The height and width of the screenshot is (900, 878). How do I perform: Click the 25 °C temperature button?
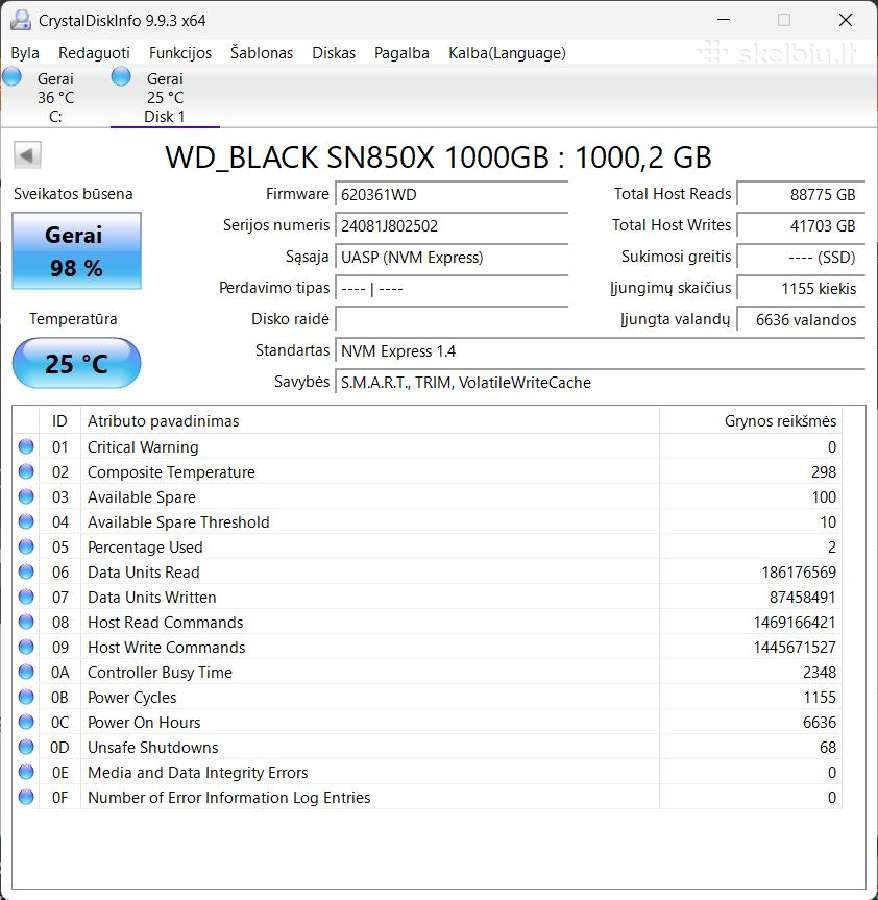pyautogui.click(x=76, y=363)
